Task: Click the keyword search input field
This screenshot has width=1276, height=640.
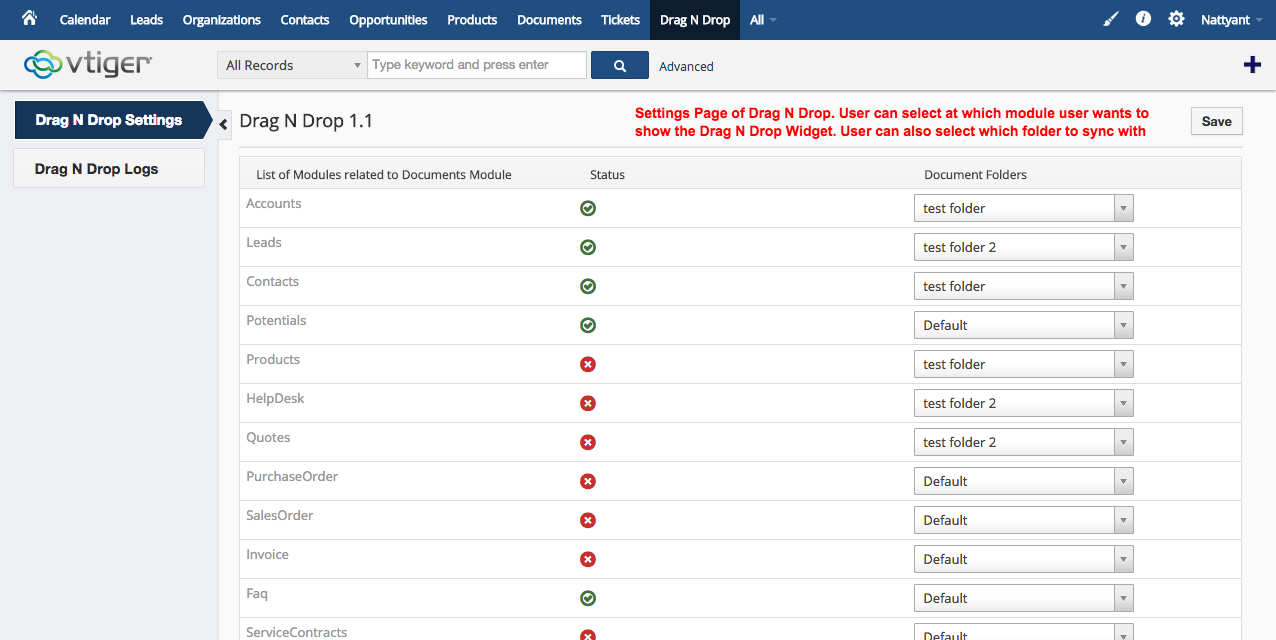Action: click(x=477, y=65)
